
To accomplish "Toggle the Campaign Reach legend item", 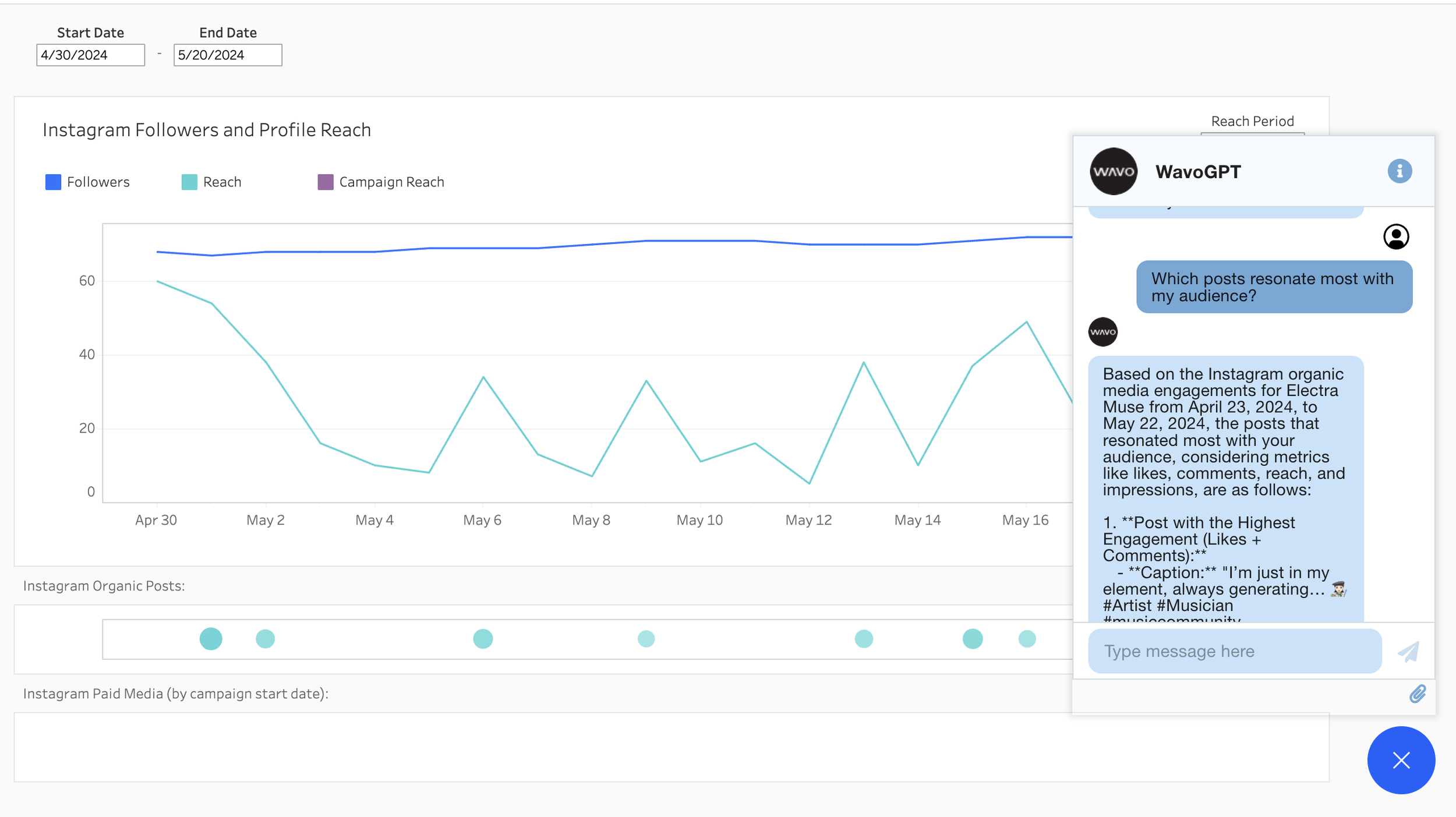I will click(x=391, y=182).
